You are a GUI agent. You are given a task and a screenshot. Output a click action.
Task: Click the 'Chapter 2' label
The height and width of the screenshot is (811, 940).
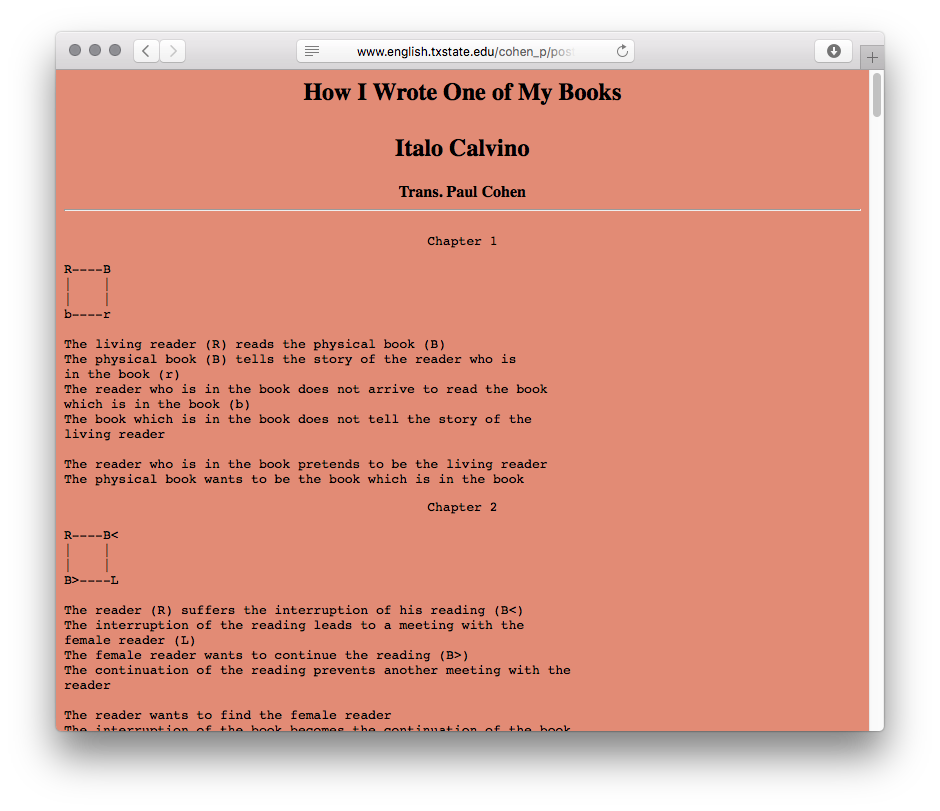(x=462, y=507)
